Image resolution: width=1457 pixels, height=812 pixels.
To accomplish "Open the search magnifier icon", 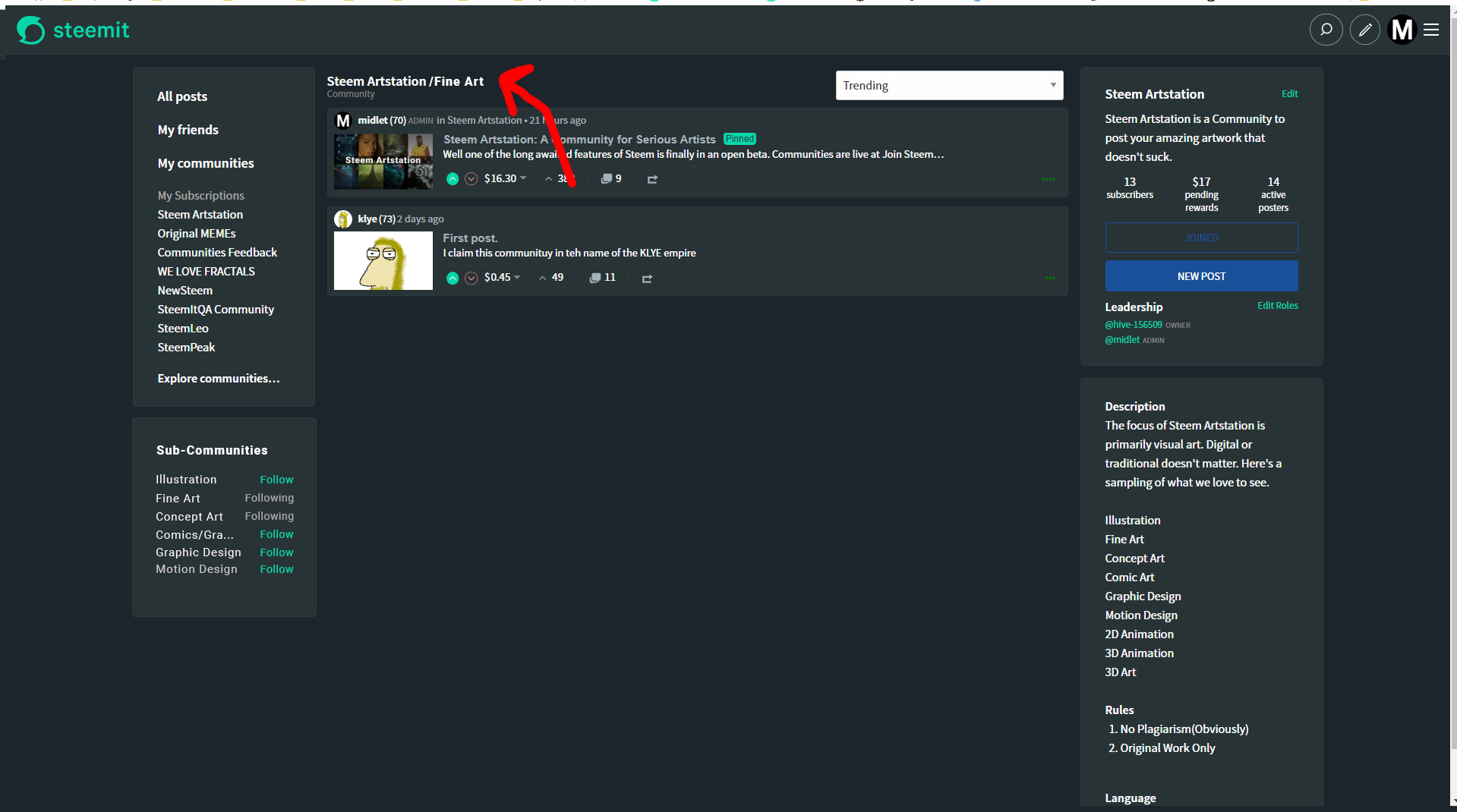I will (x=1326, y=30).
